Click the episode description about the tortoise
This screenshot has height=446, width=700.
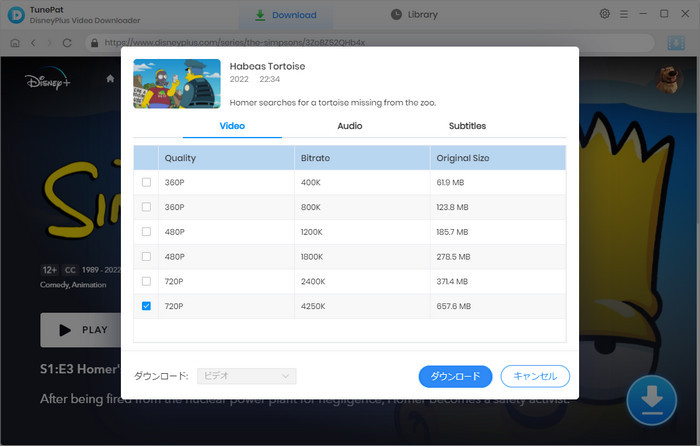pyautogui.click(x=333, y=103)
